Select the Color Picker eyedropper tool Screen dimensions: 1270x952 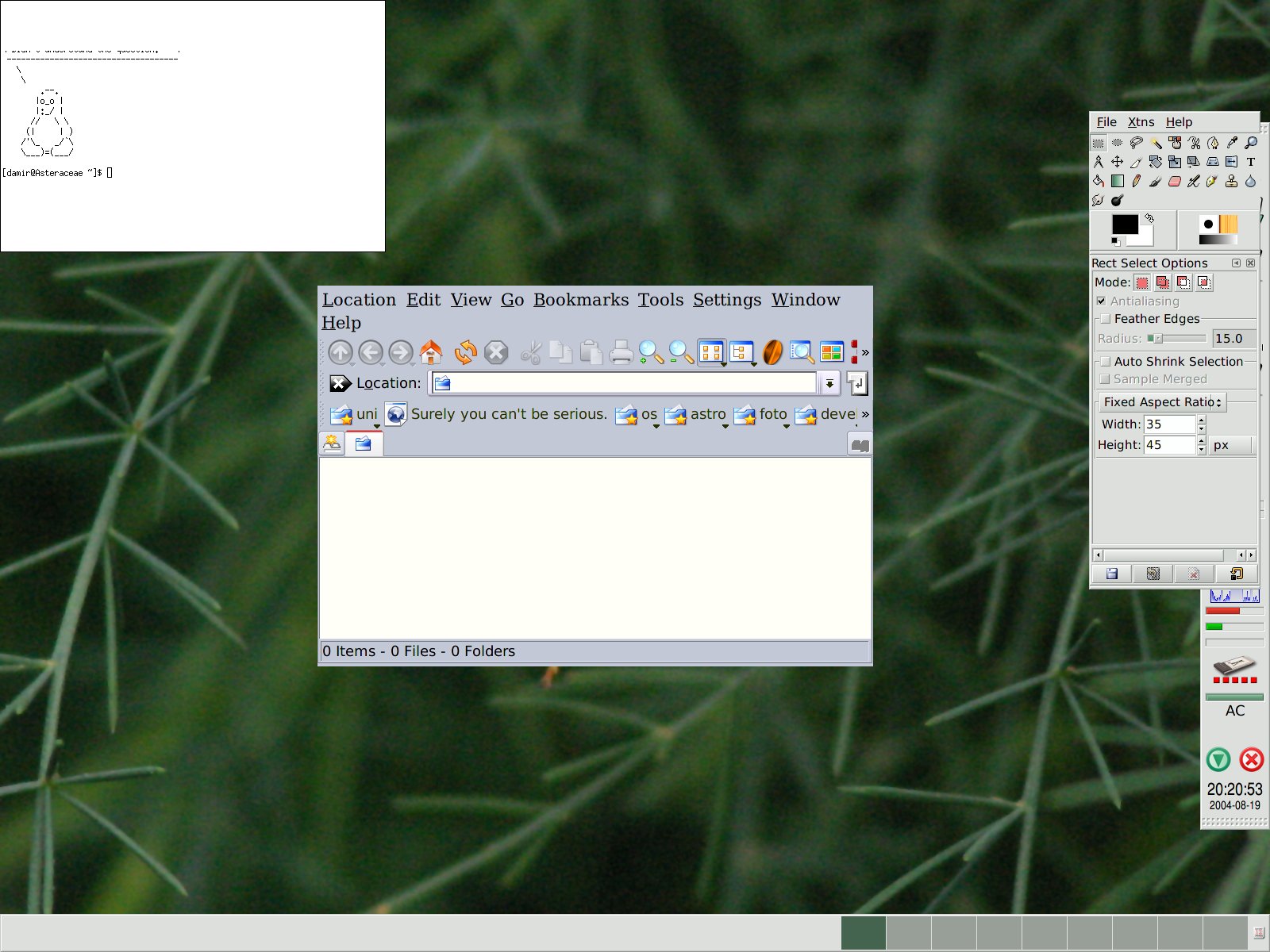click(1232, 143)
